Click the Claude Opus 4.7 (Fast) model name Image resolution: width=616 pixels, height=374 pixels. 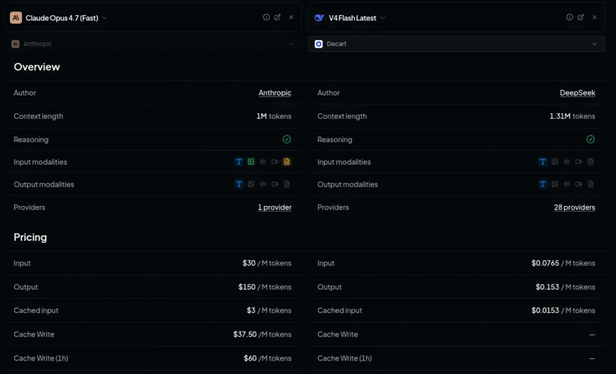click(62, 18)
